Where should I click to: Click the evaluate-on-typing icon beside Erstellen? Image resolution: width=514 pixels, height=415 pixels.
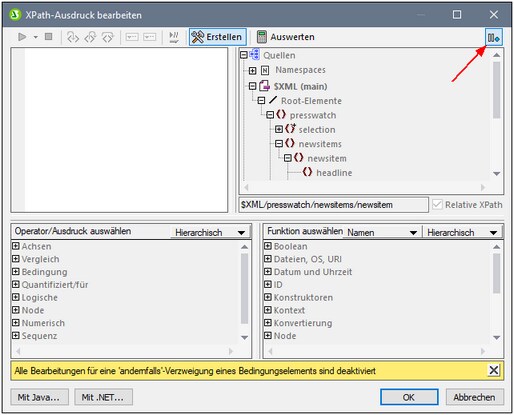point(174,37)
